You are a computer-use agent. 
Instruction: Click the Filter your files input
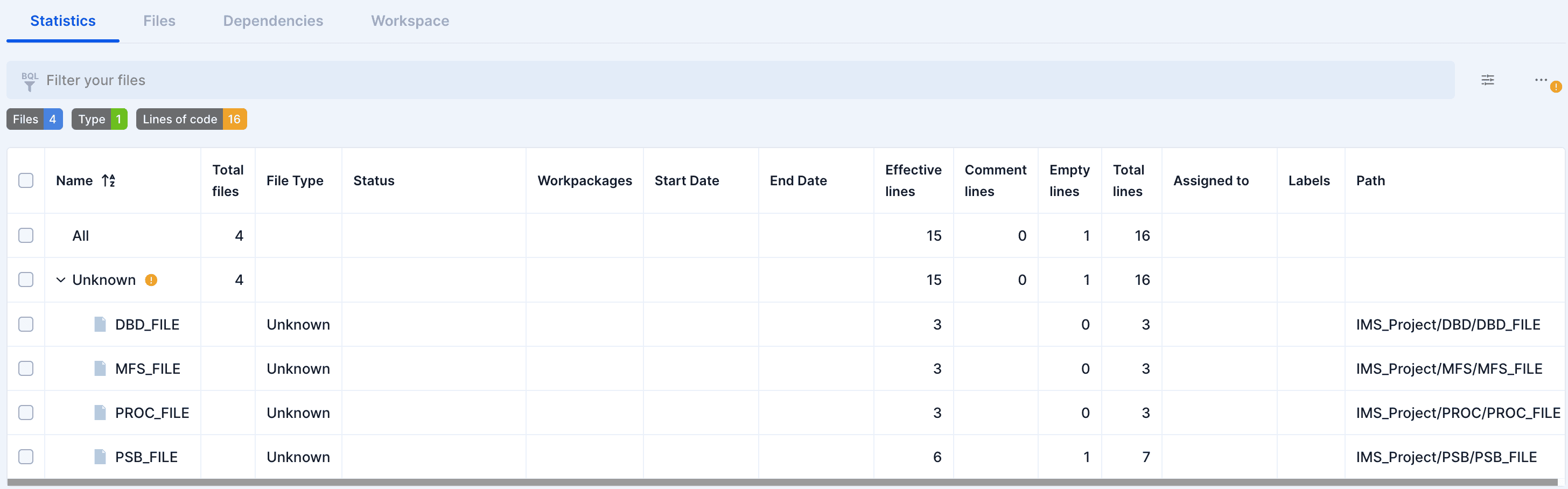click(731, 80)
